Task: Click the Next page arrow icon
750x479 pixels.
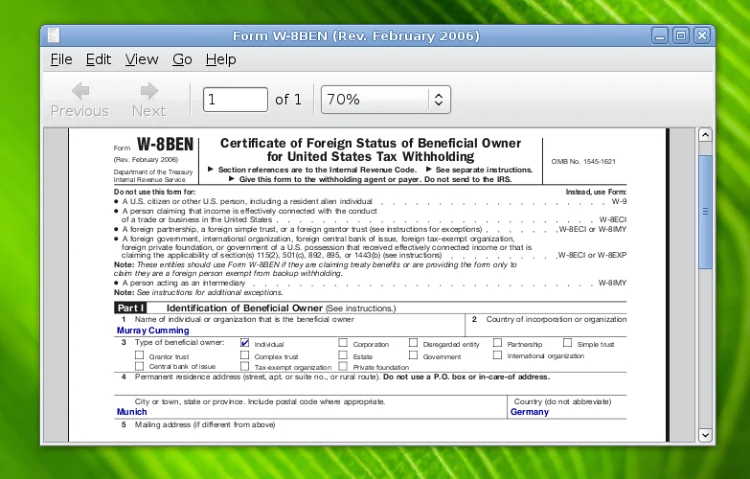Action: 149,90
